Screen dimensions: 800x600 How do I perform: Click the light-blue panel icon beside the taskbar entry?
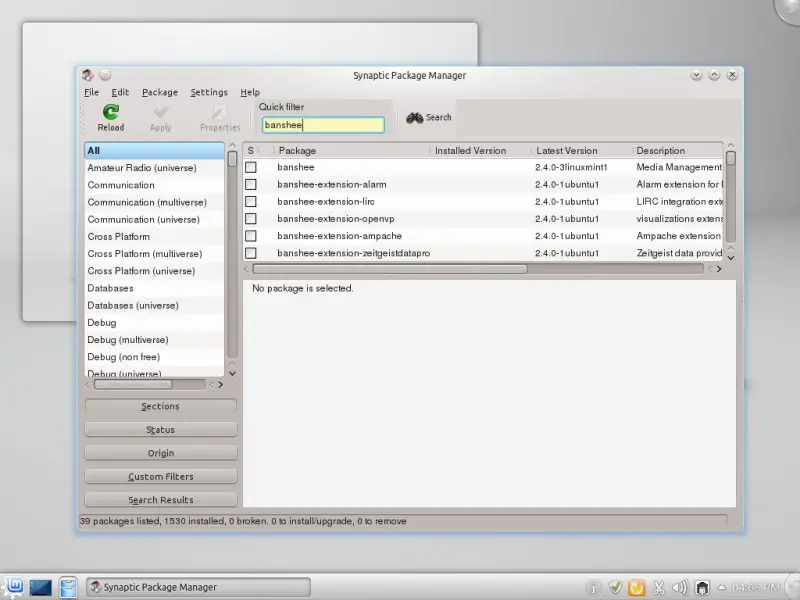click(x=68, y=587)
